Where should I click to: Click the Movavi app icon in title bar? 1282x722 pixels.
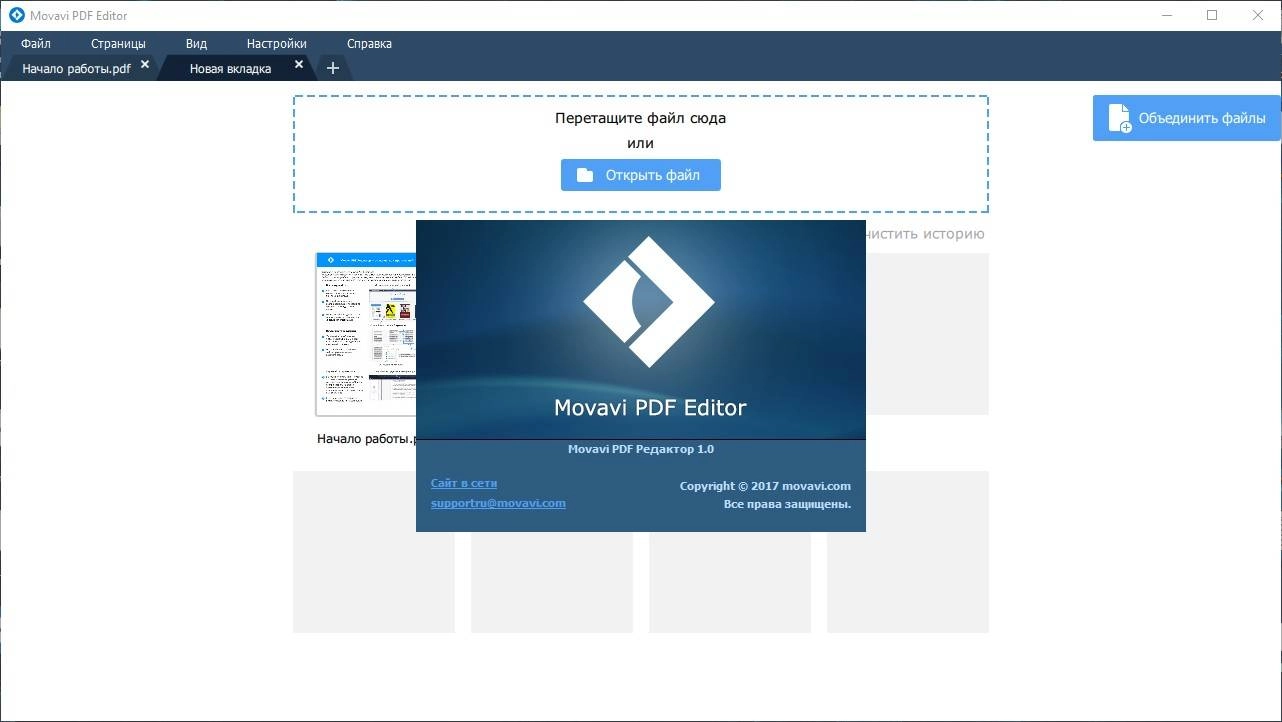(x=16, y=15)
